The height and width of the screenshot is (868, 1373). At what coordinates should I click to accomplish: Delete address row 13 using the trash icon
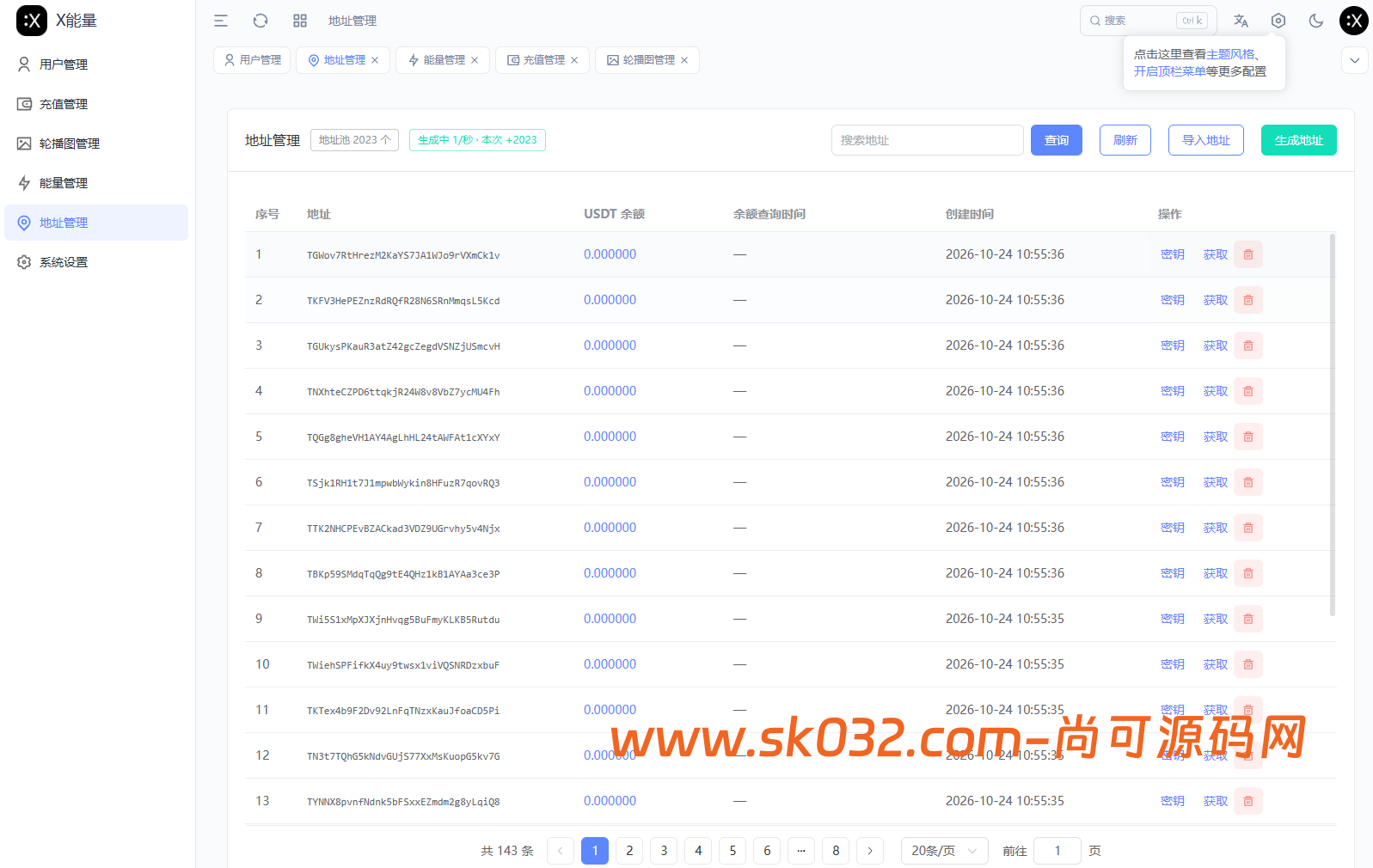[1248, 801]
